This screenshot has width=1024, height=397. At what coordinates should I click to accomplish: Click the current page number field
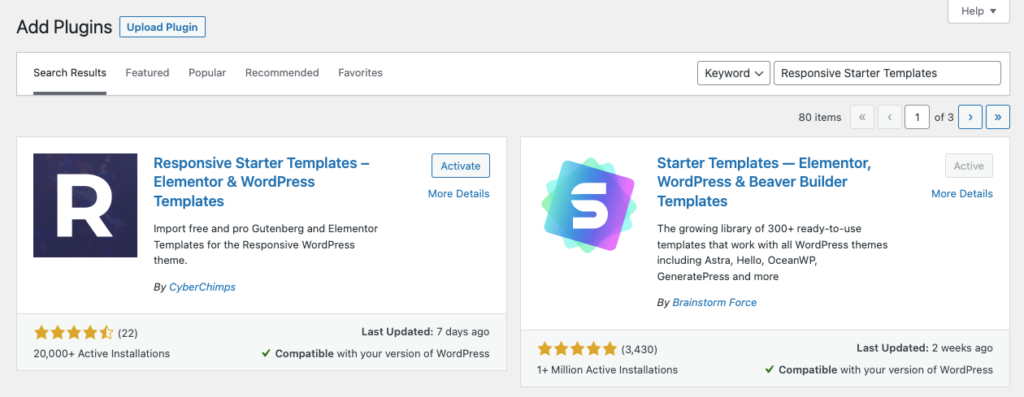tap(917, 117)
